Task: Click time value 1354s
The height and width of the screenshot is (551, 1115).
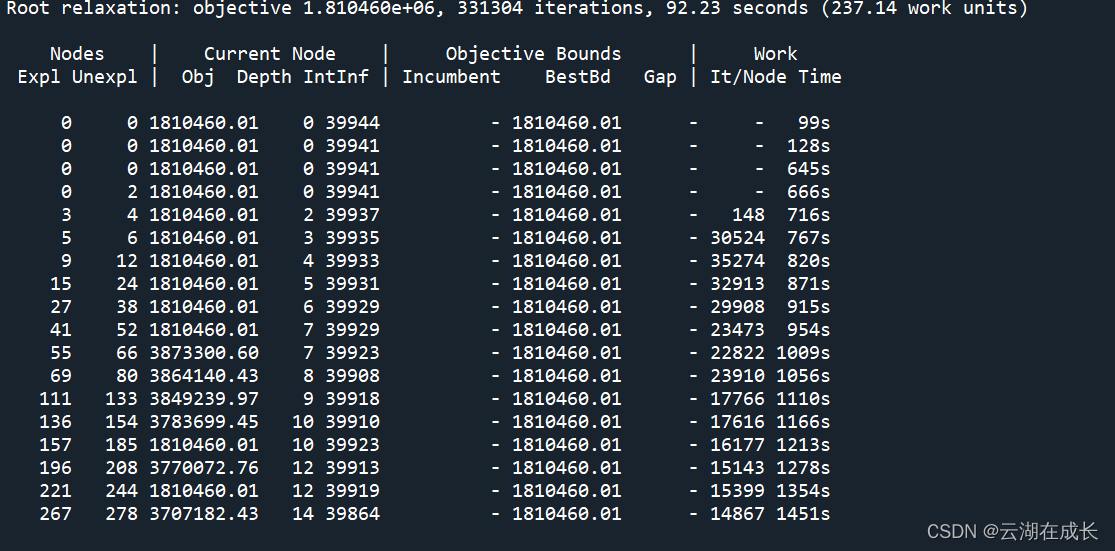Action: tap(803, 491)
